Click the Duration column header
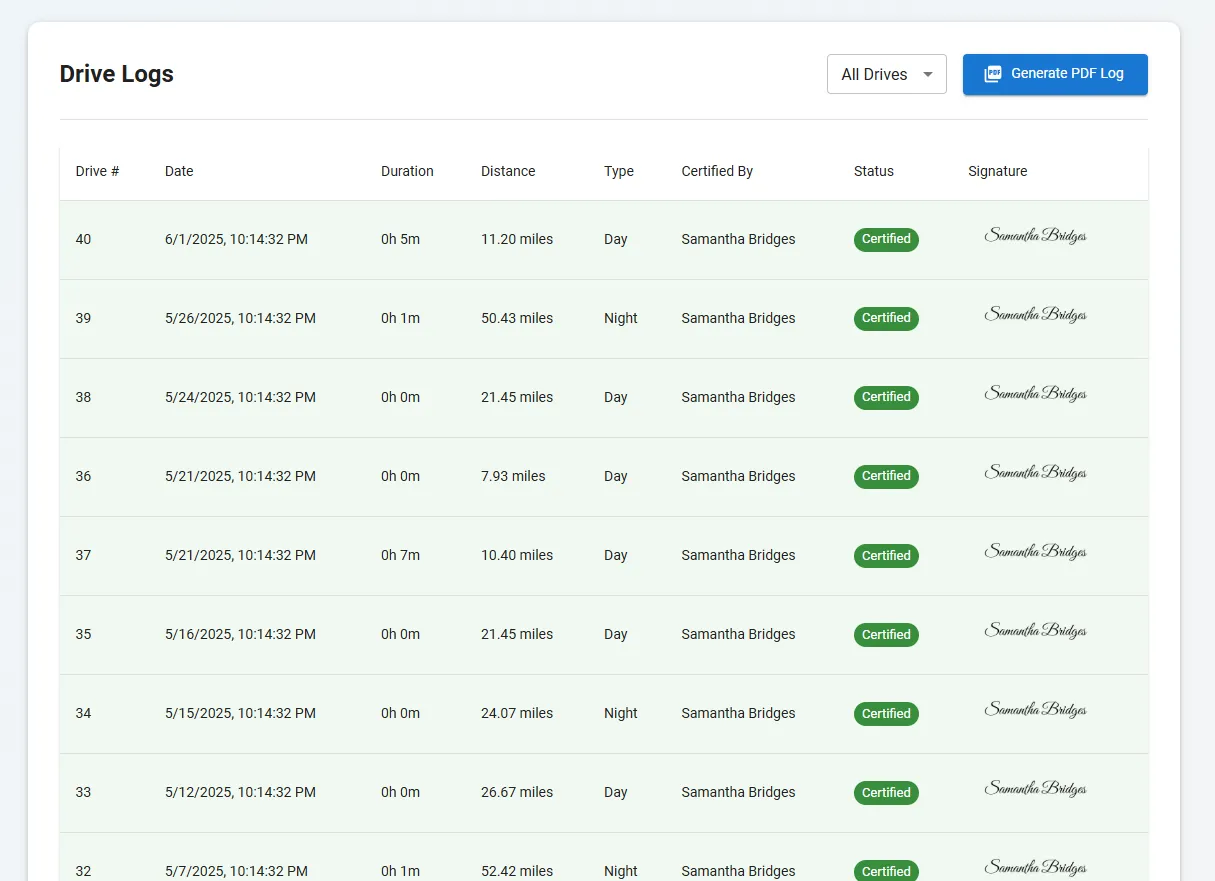Viewport: 1215px width, 881px height. [407, 171]
